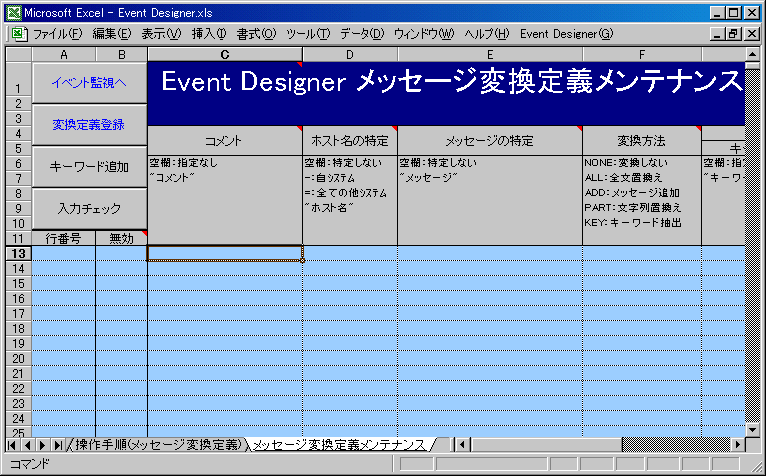Select blue cell in column F row 20
766x476 pixels.
[x=641, y=358]
